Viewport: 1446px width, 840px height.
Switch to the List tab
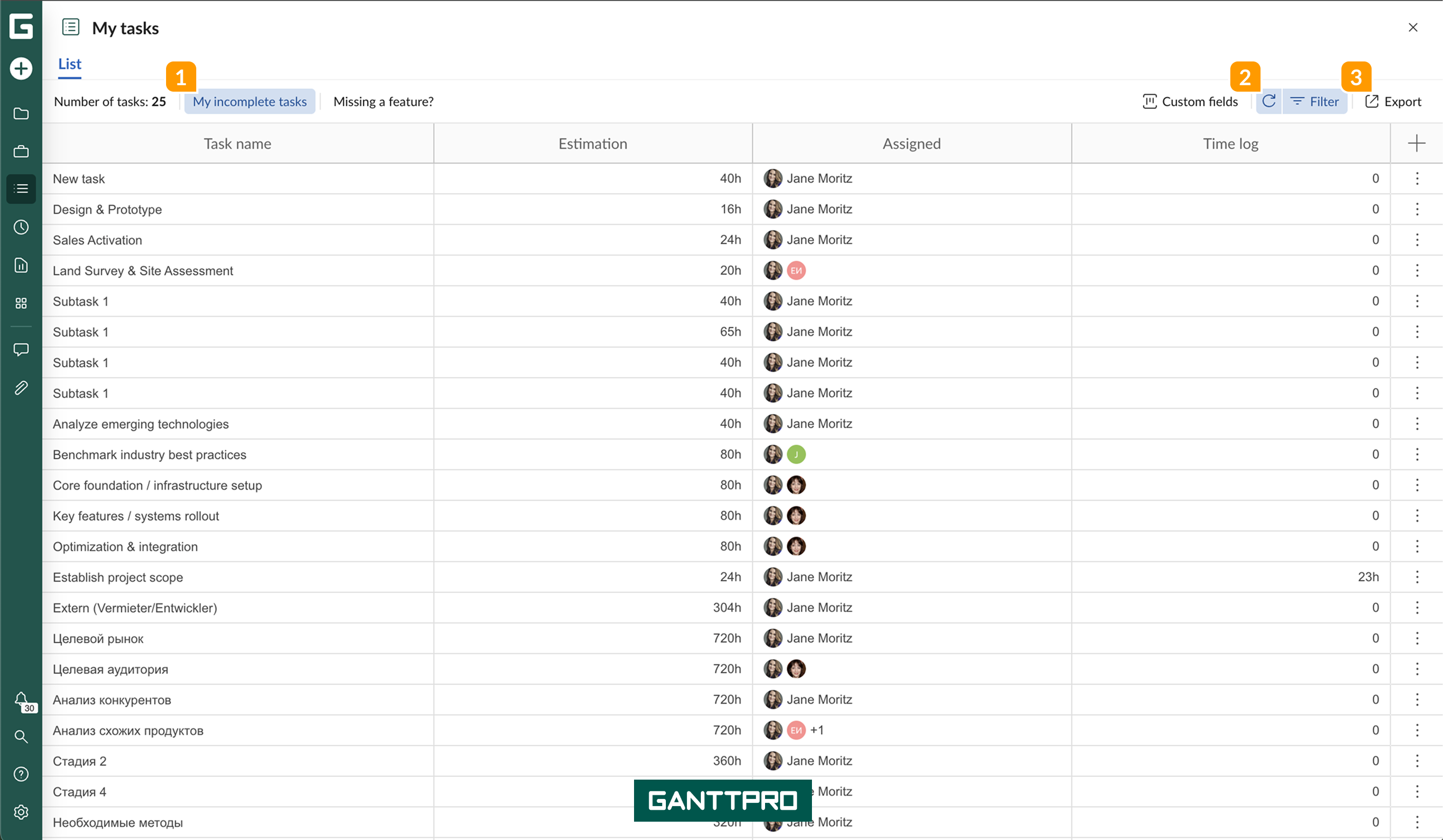pos(70,64)
